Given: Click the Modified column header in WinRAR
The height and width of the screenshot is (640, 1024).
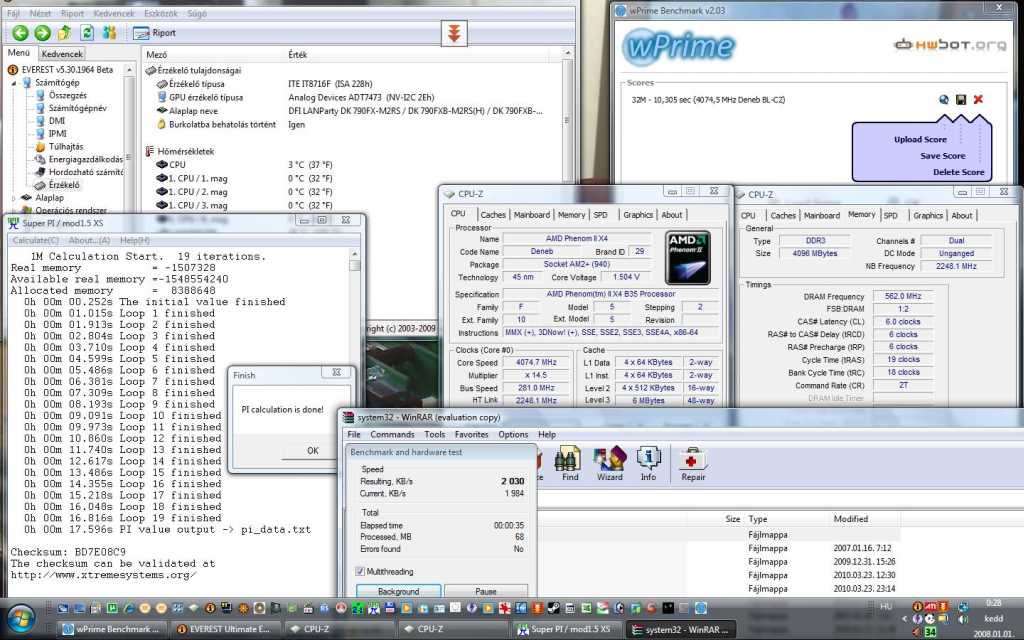Looking at the screenshot, I should (x=850, y=519).
